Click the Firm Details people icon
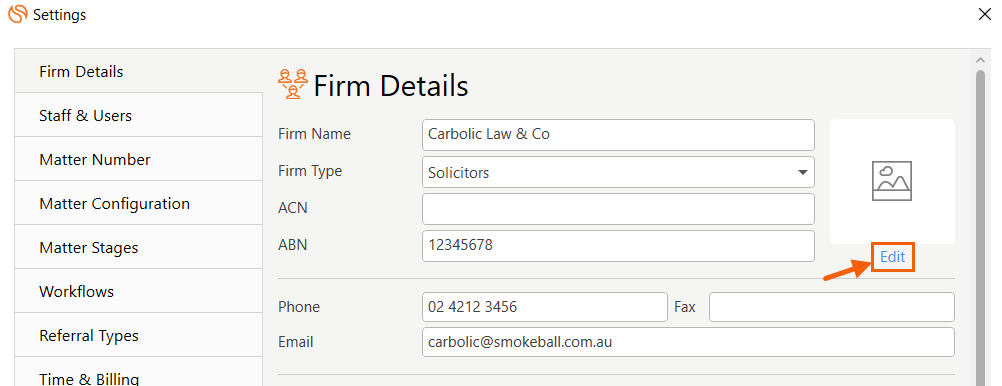This screenshot has height=386, width=1002. click(293, 84)
